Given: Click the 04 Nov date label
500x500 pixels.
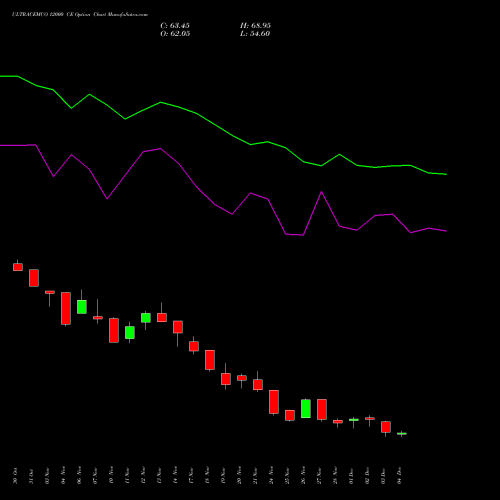Looking at the screenshot, I should click(63, 476).
